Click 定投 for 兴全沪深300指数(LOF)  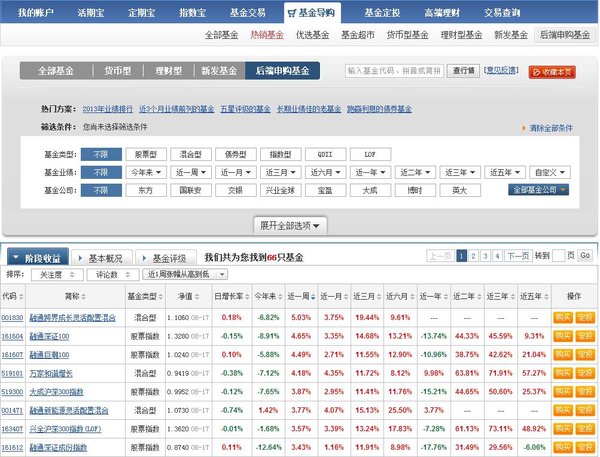tap(585, 429)
